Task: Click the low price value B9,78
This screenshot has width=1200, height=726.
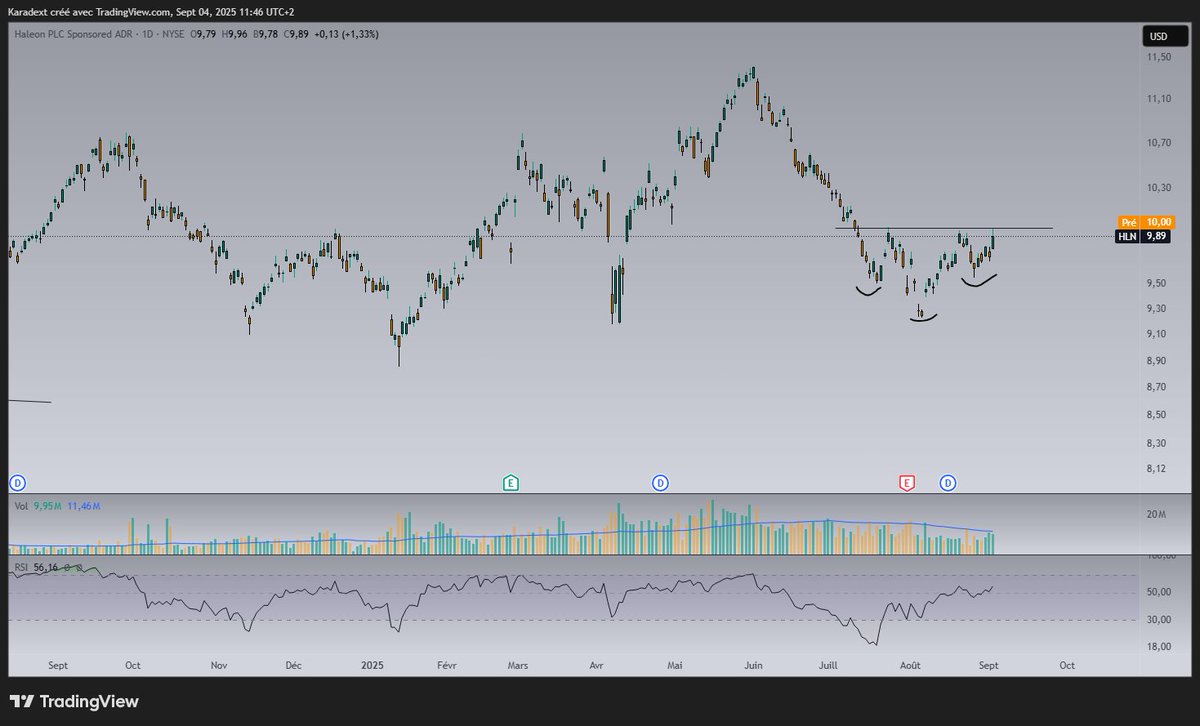Action: [x=266, y=34]
